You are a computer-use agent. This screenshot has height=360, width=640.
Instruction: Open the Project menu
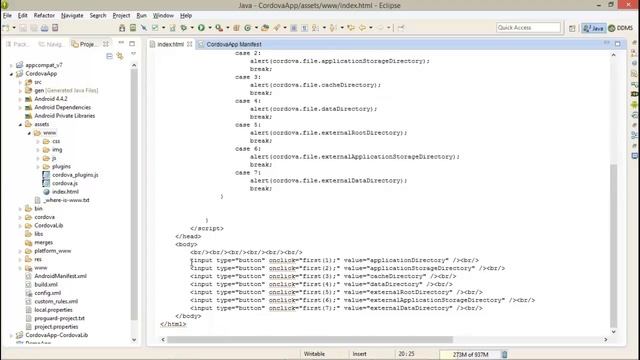click(121, 16)
